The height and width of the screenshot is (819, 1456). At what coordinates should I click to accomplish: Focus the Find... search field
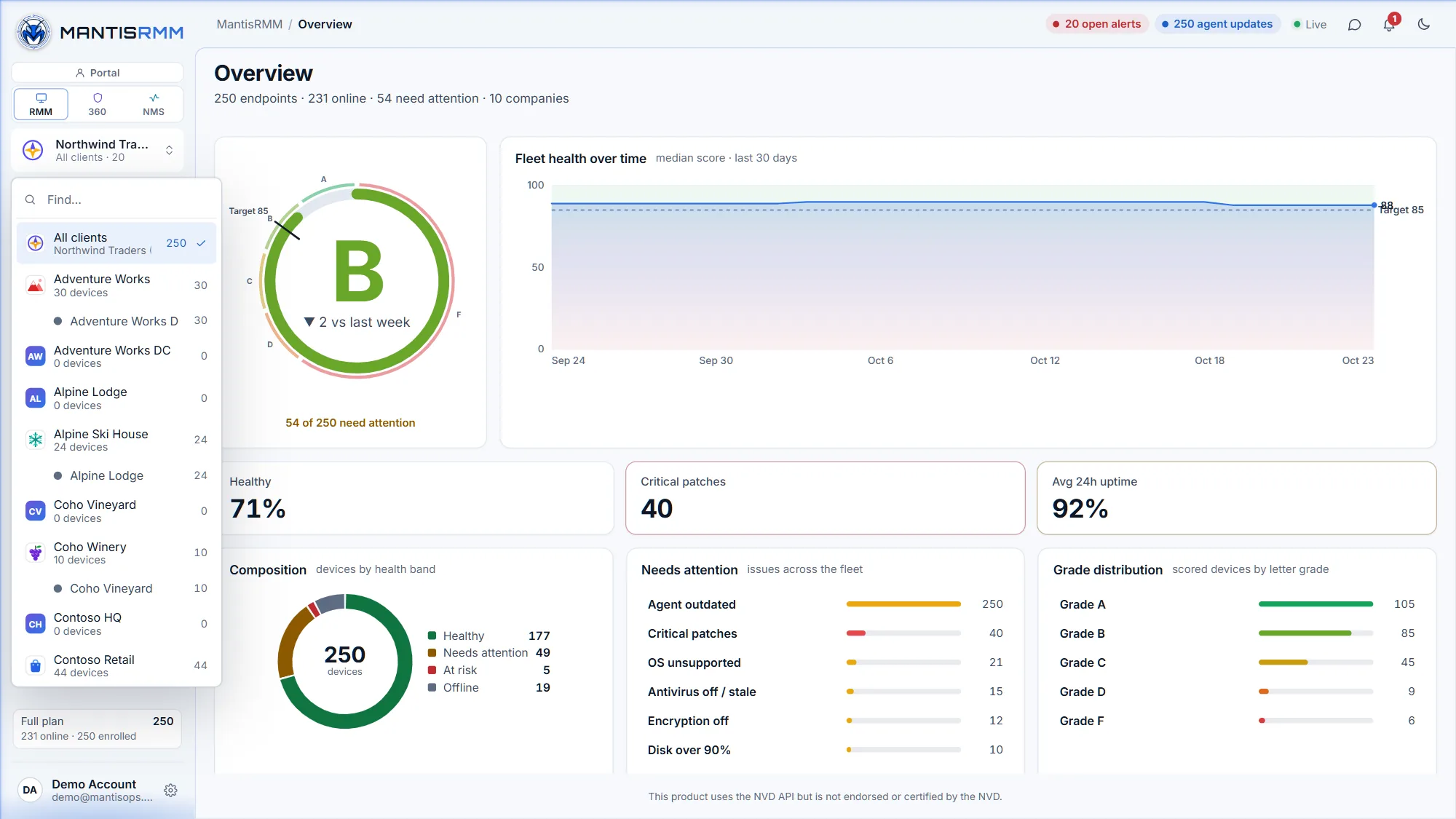[116, 199]
